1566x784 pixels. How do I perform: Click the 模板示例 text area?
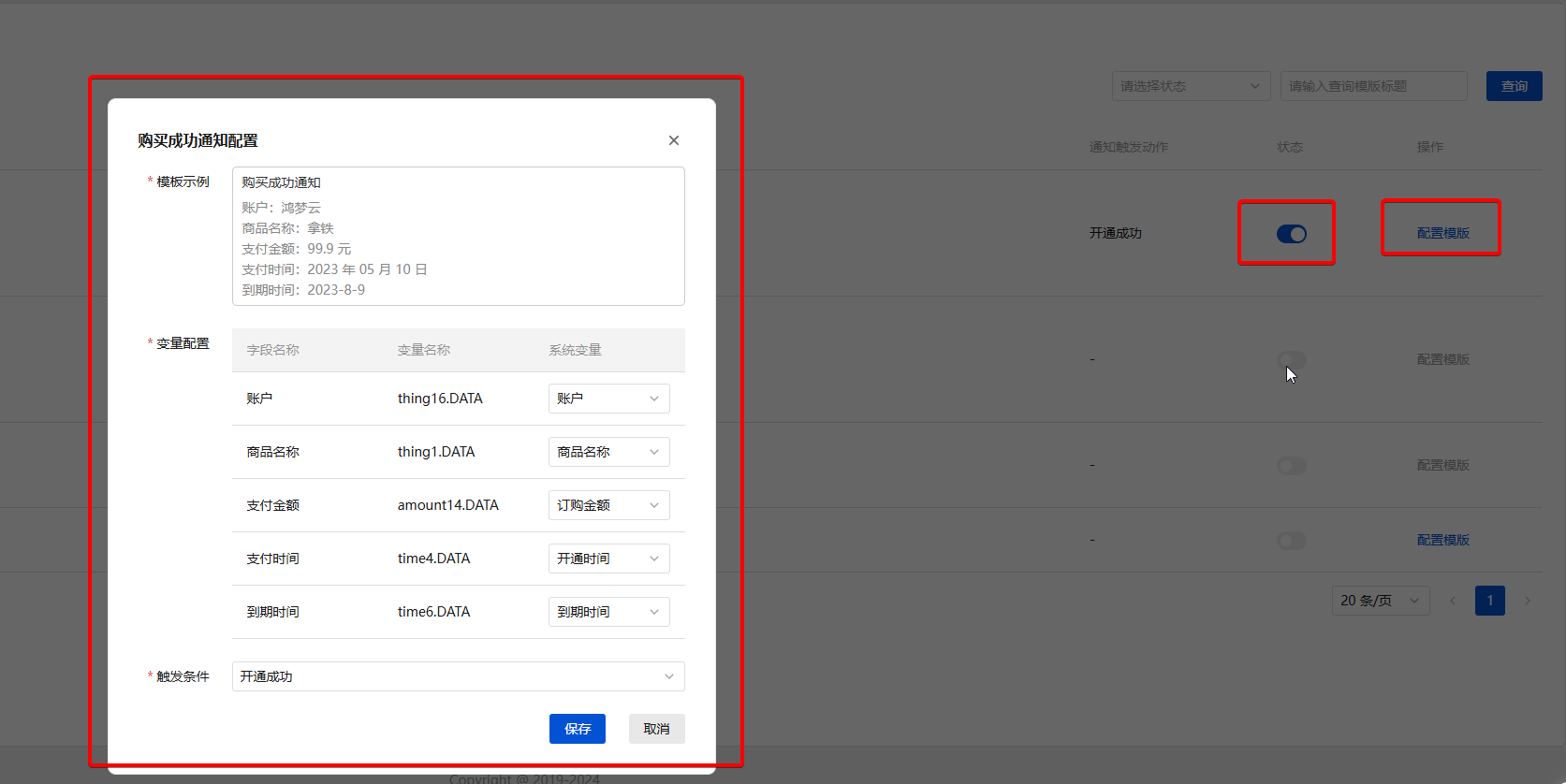459,236
